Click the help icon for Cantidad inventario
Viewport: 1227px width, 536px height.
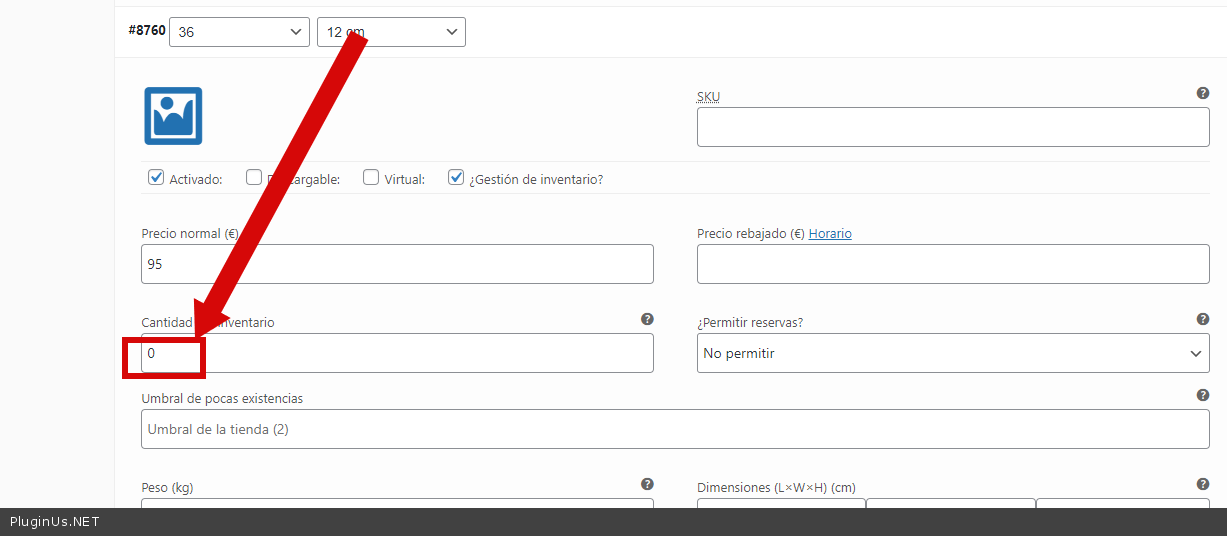point(647,319)
